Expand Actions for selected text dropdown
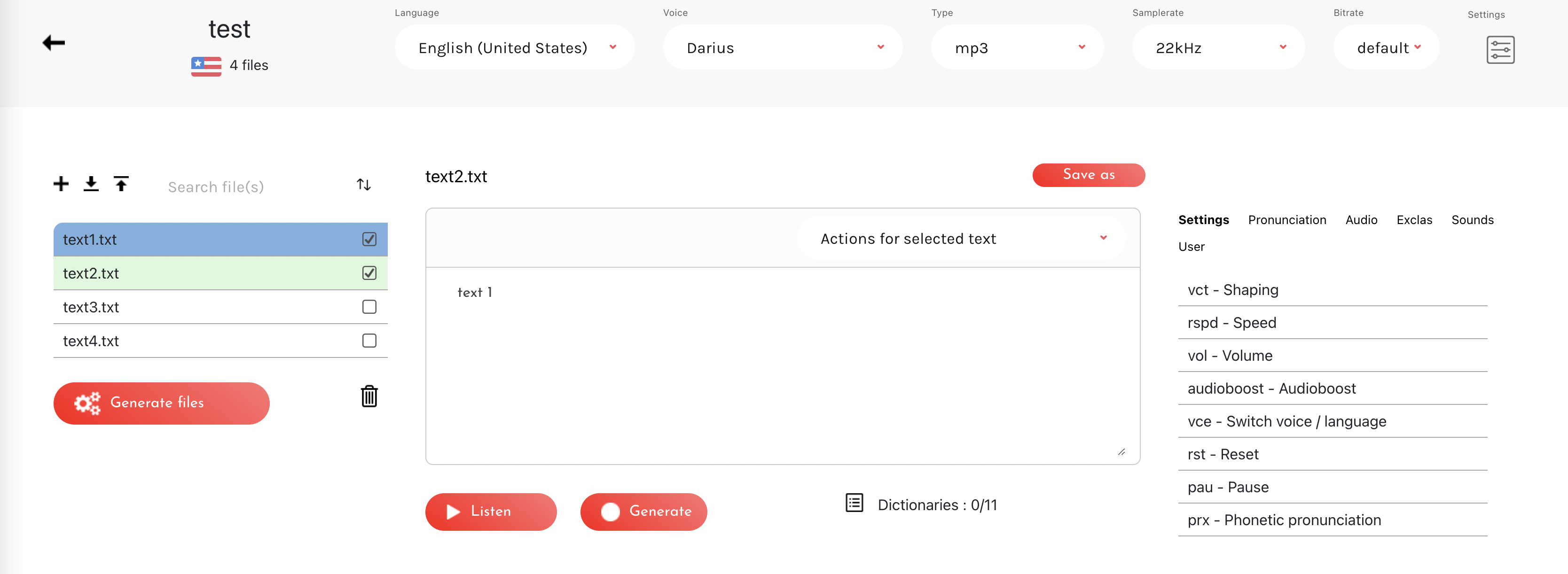The height and width of the screenshot is (574, 1568). 961,238
